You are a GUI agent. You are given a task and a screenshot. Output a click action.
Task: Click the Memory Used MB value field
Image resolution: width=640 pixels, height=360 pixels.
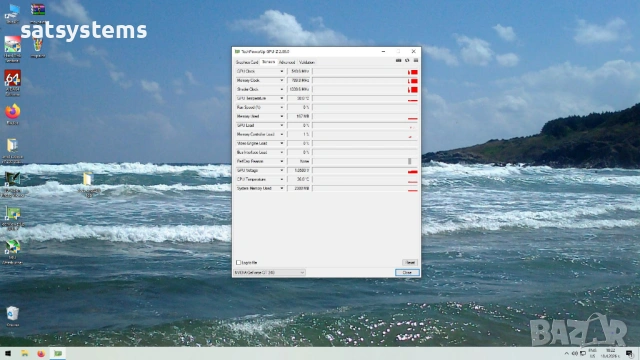pos(299,116)
